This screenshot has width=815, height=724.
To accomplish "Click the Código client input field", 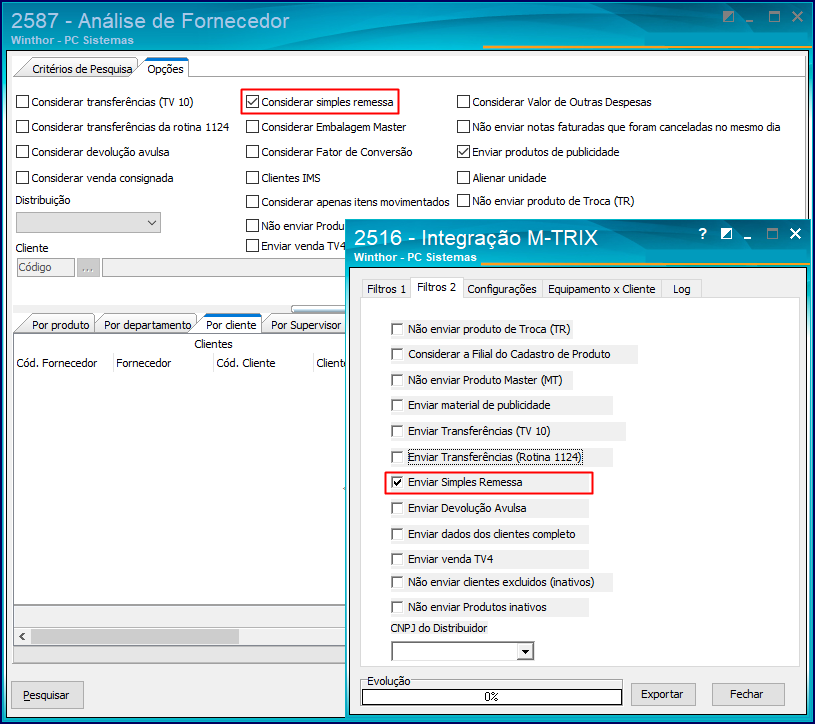I will 46,268.
